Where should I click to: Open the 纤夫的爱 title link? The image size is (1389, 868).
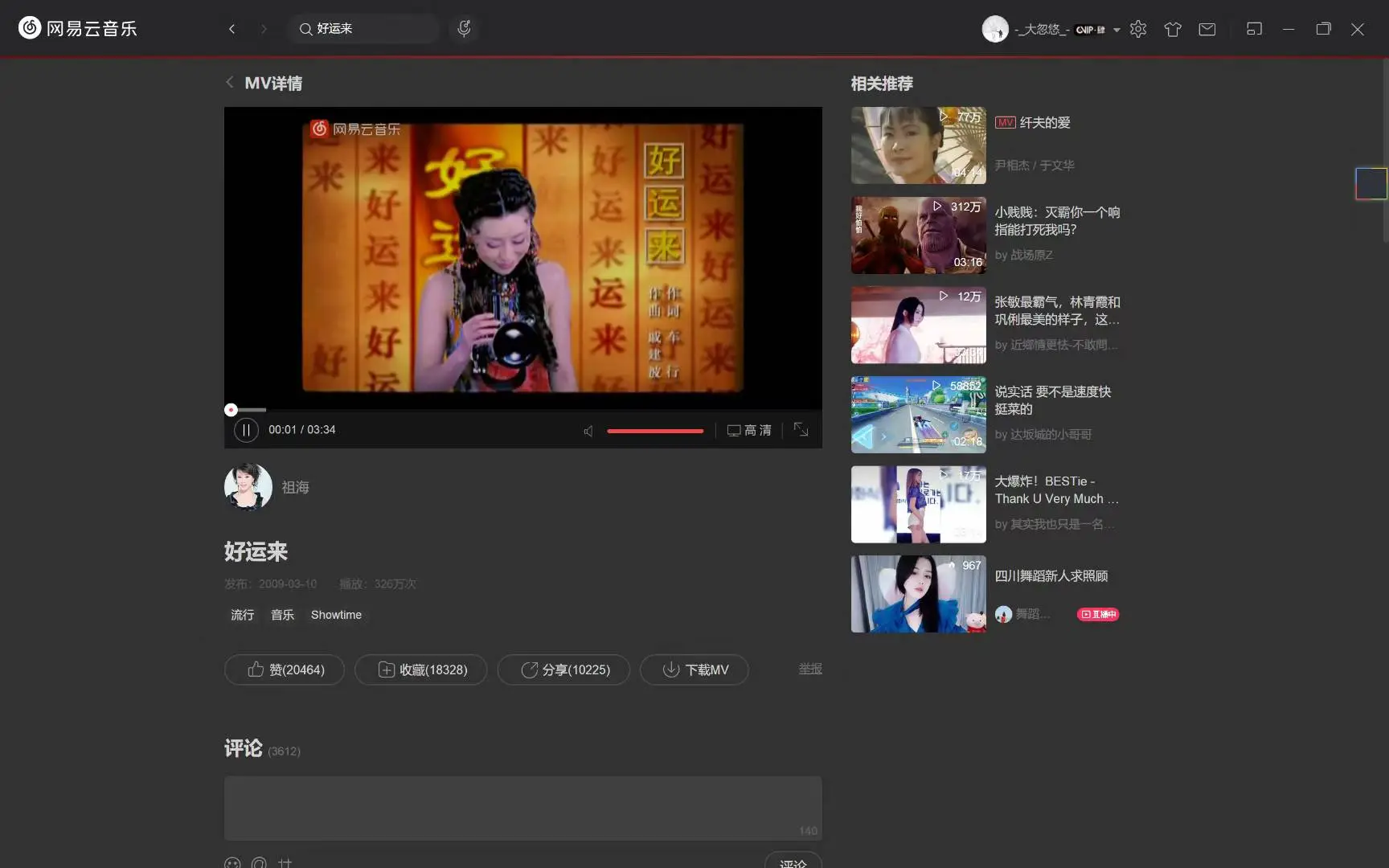(x=1045, y=122)
